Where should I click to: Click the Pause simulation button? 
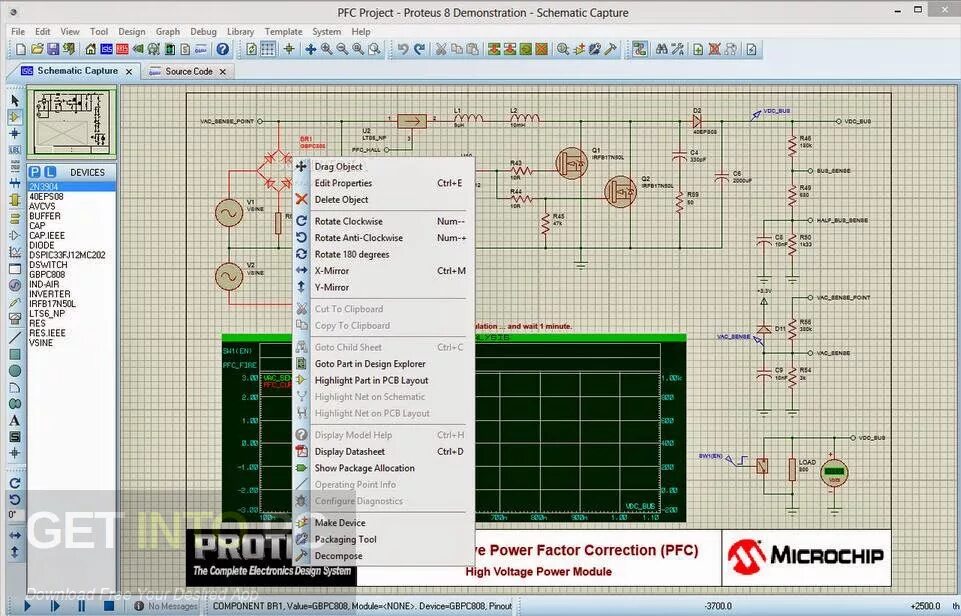tap(81, 606)
